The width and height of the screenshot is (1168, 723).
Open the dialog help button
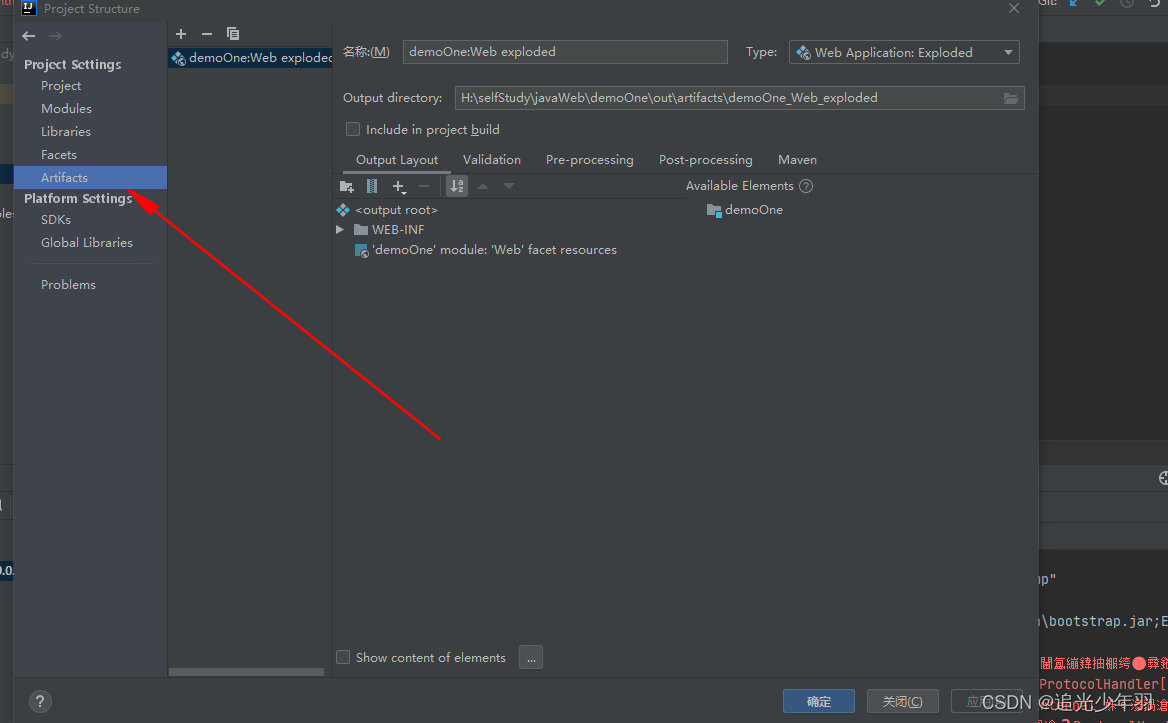point(40,701)
